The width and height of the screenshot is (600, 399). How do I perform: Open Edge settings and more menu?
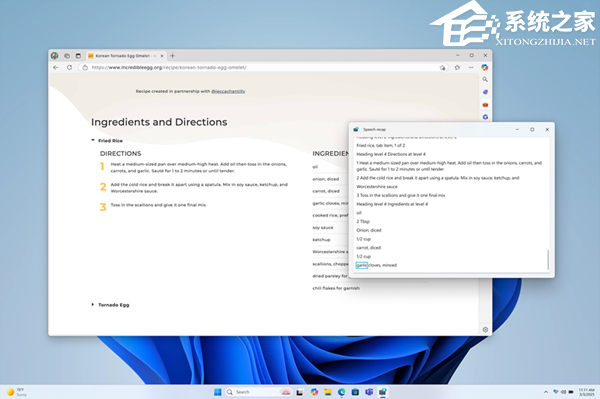coord(471,67)
